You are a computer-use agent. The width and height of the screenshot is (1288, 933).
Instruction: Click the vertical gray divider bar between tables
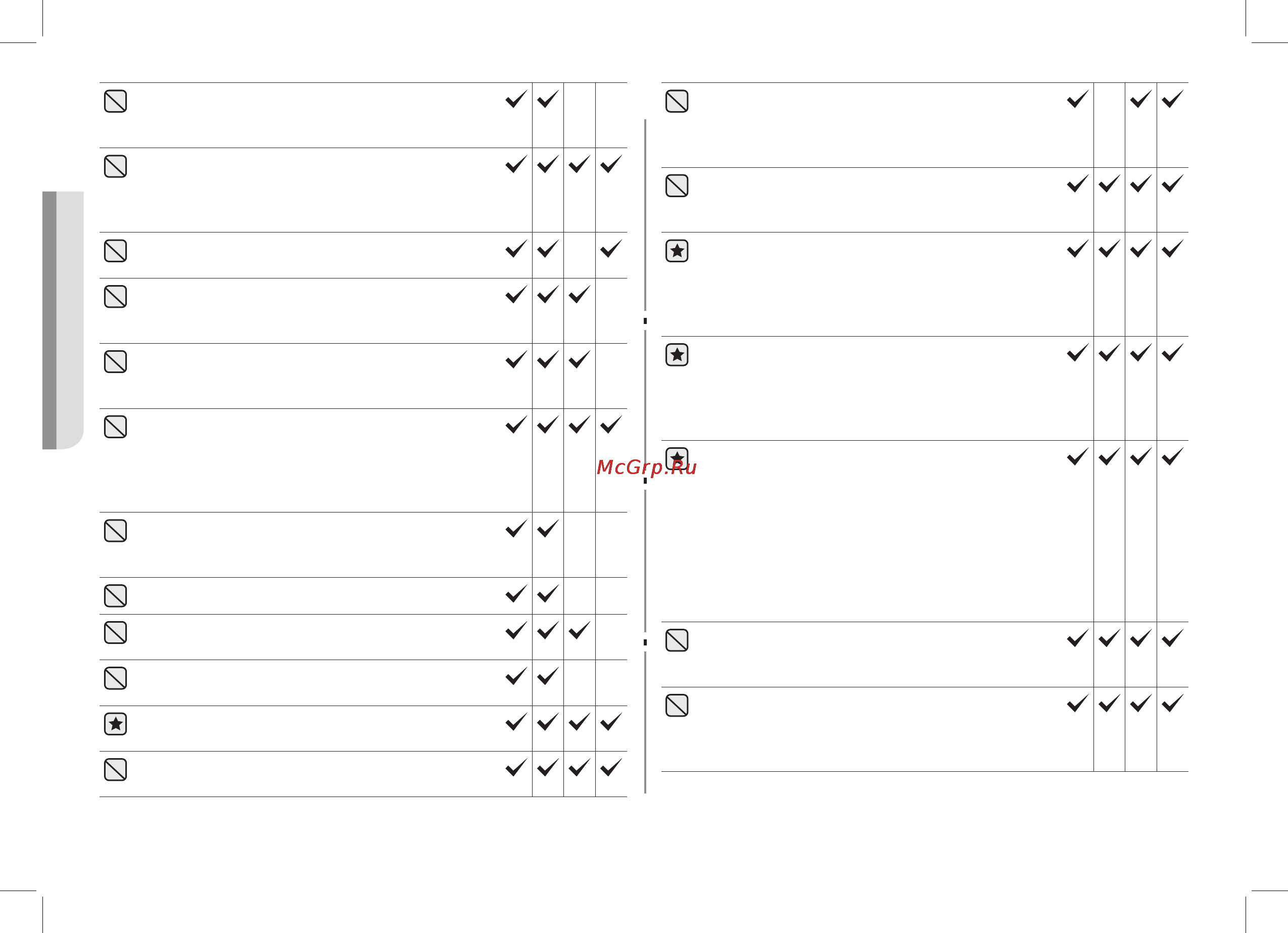click(x=645, y=456)
